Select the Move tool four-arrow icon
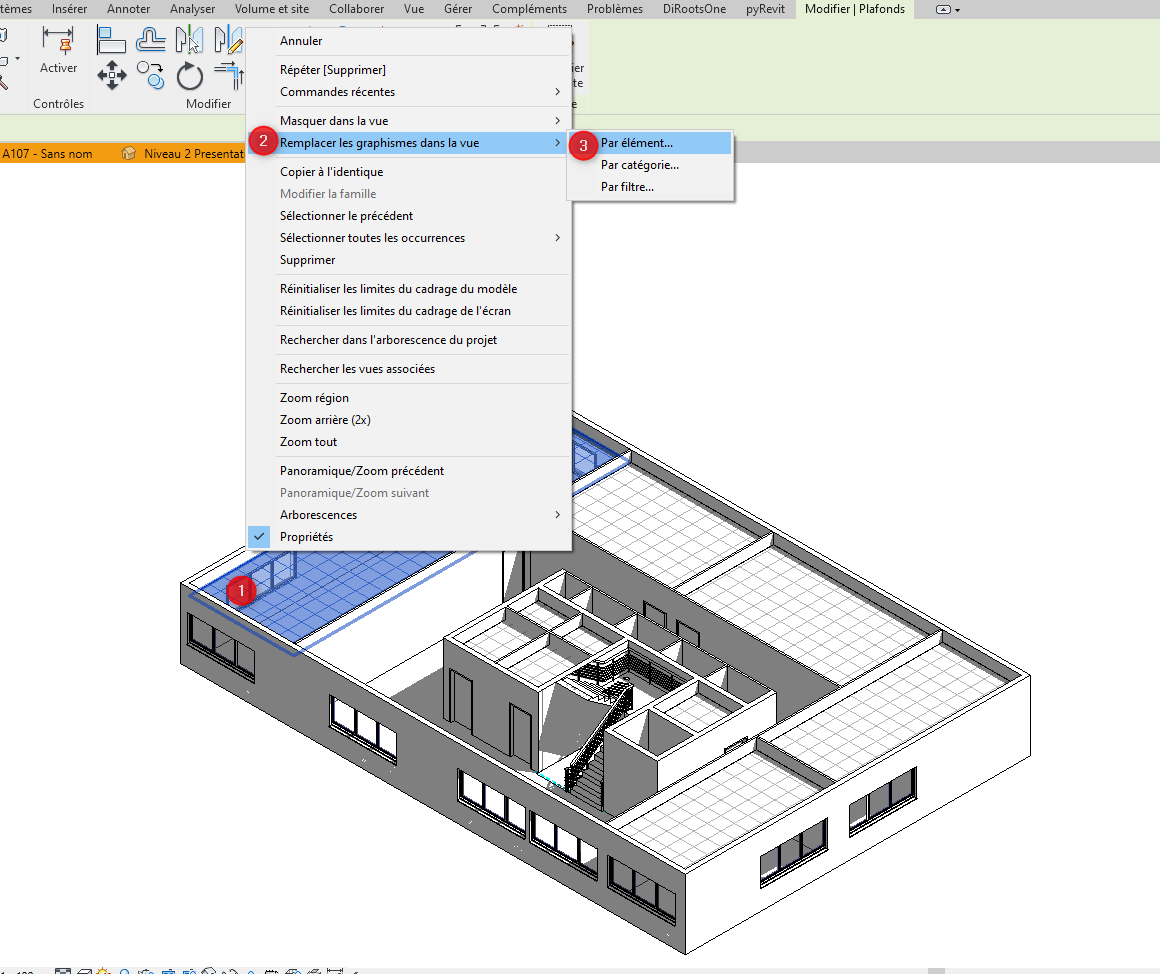The image size is (1160, 974). [112, 75]
